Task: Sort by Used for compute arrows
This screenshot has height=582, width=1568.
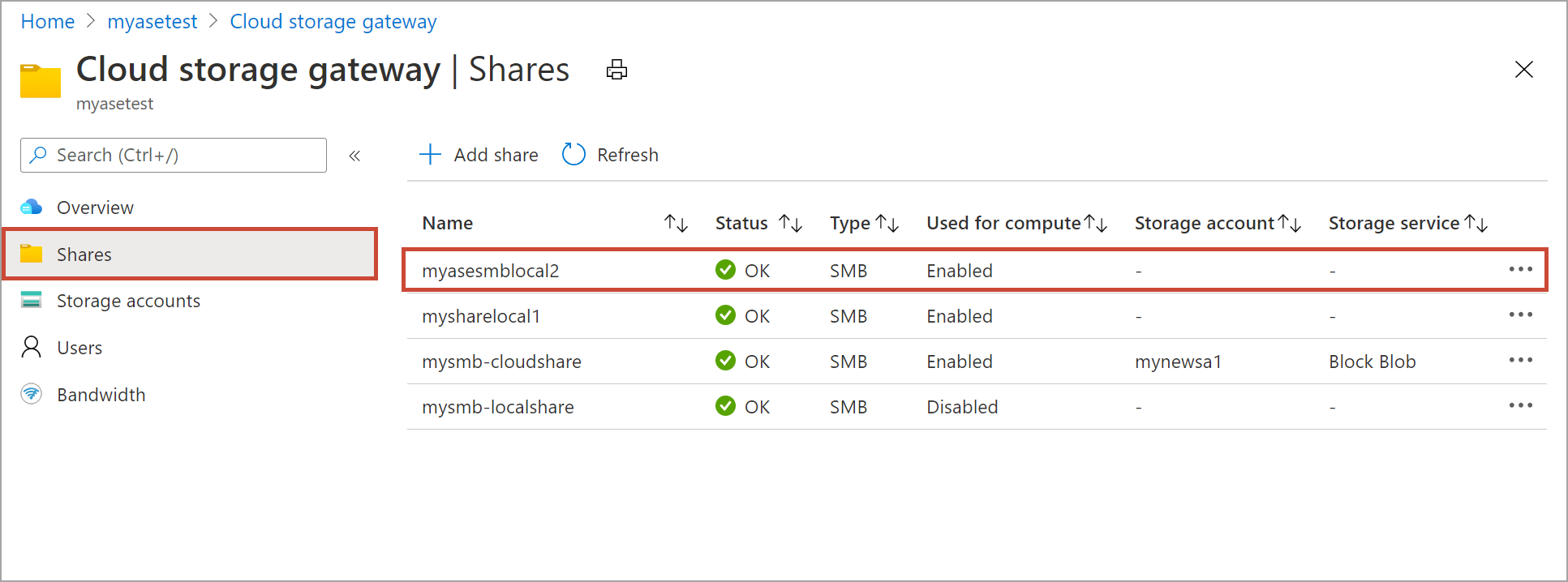Action: coord(1096,223)
